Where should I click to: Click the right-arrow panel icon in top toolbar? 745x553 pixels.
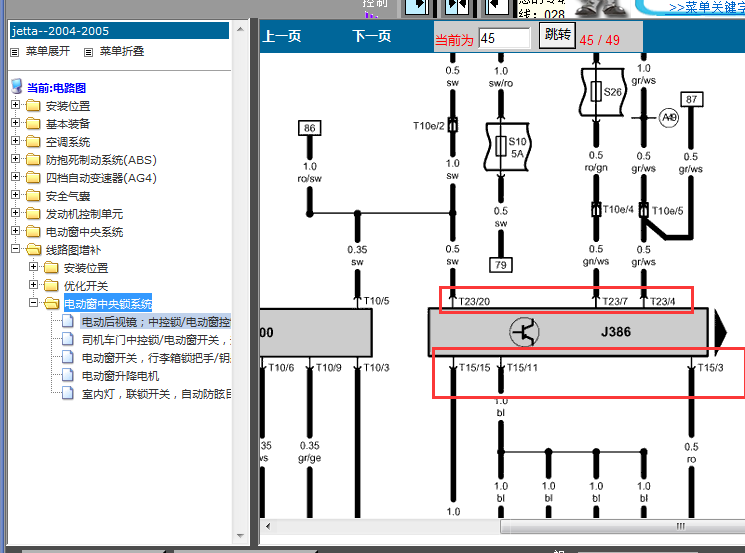[417, 7]
